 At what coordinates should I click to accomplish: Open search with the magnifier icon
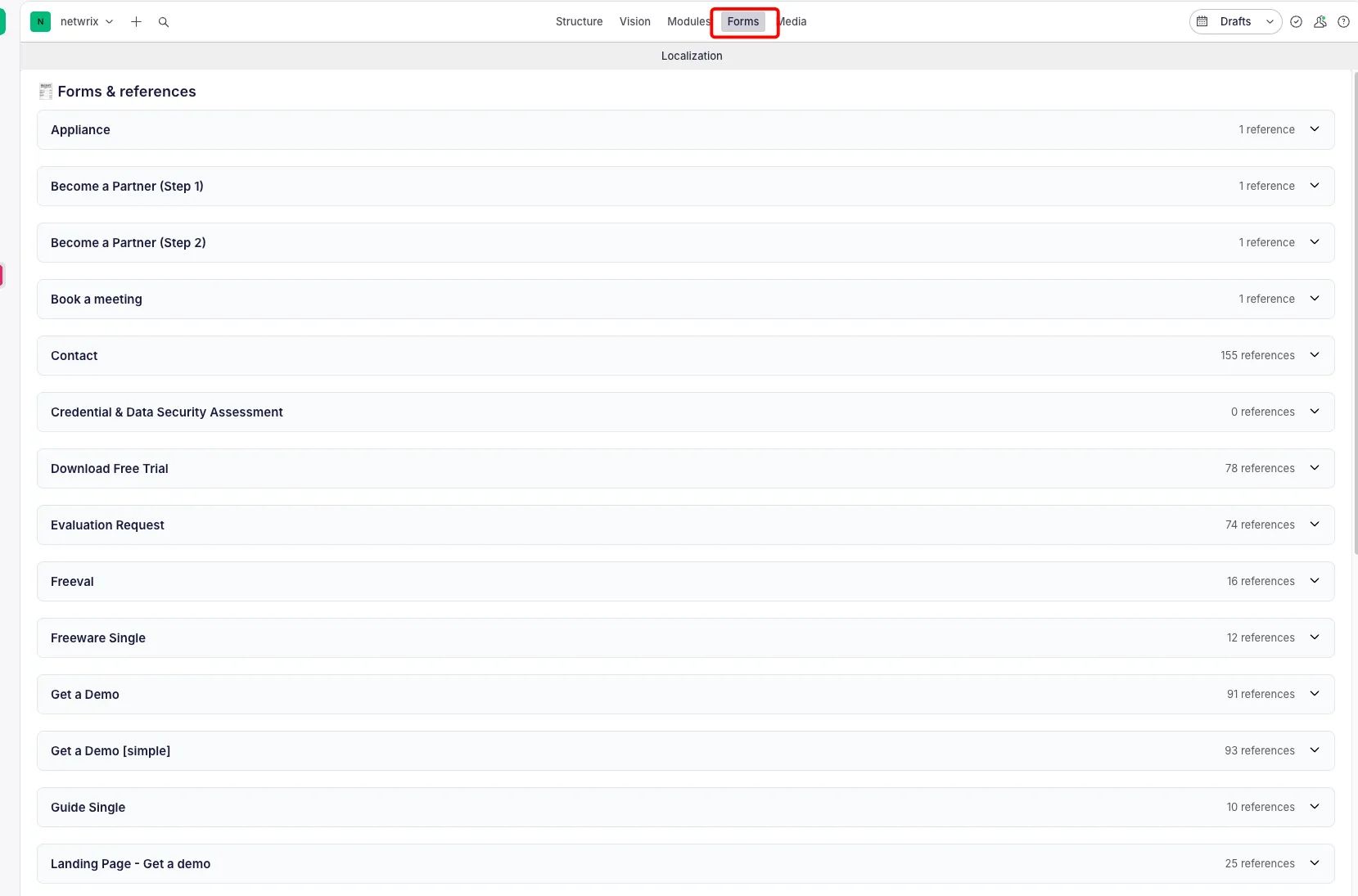point(164,22)
